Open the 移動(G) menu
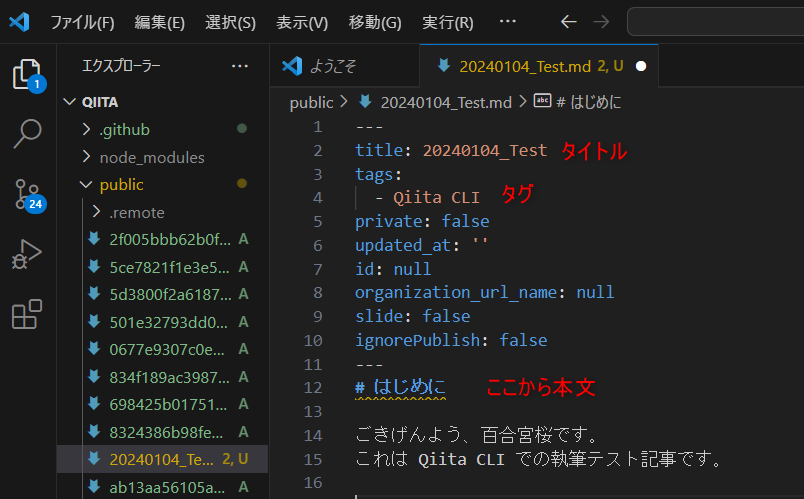 pyautogui.click(x=375, y=23)
